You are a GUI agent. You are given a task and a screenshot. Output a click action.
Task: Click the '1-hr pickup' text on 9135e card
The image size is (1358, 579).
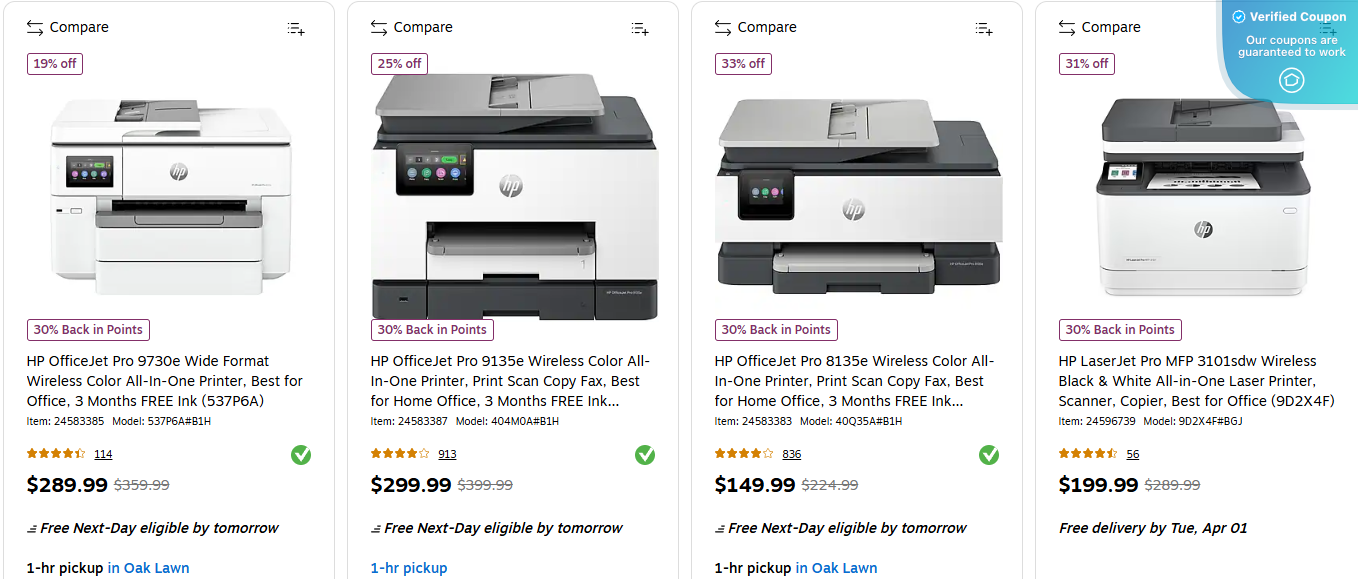pyautogui.click(x=409, y=567)
